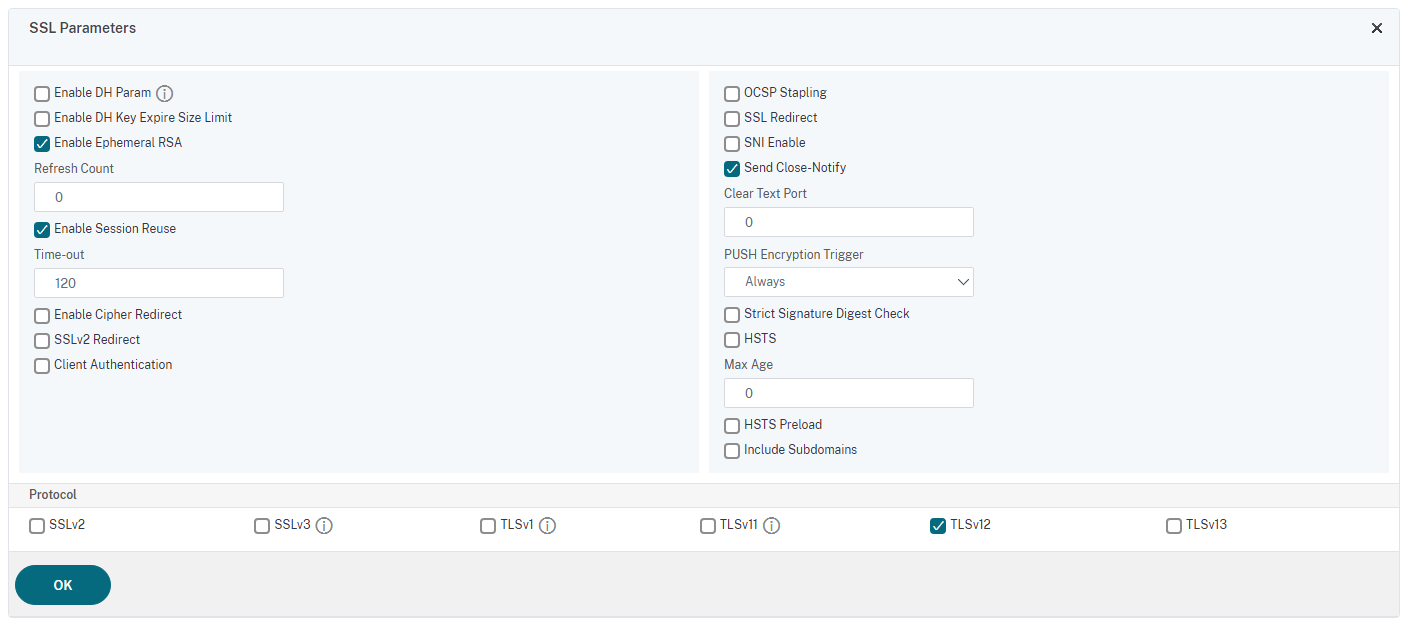Click the info icon next to SSLv3
Viewport: 1409px width, 625px height.
tap(324, 525)
